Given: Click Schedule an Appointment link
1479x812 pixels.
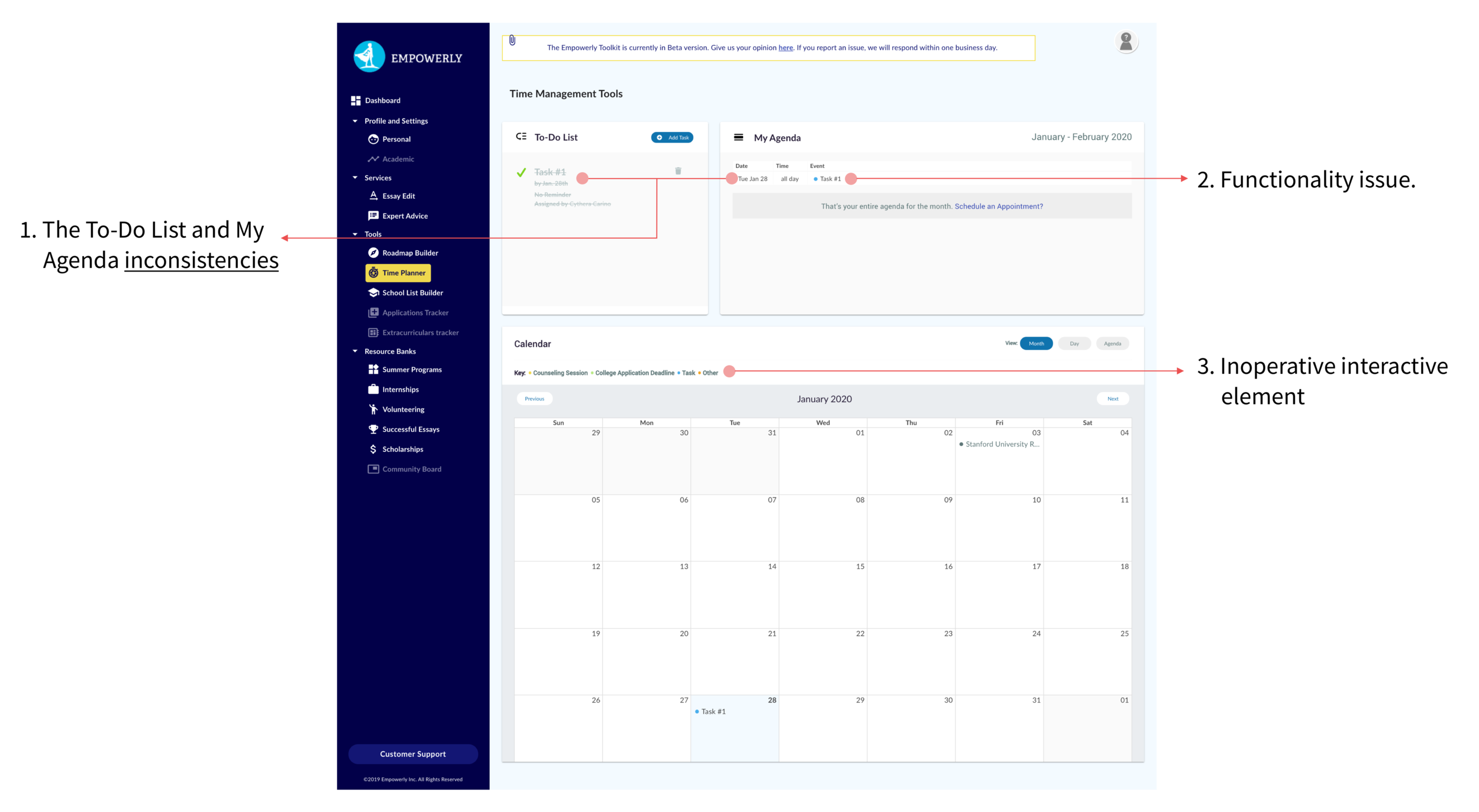Looking at the screenshot, I should coord(999,206).
